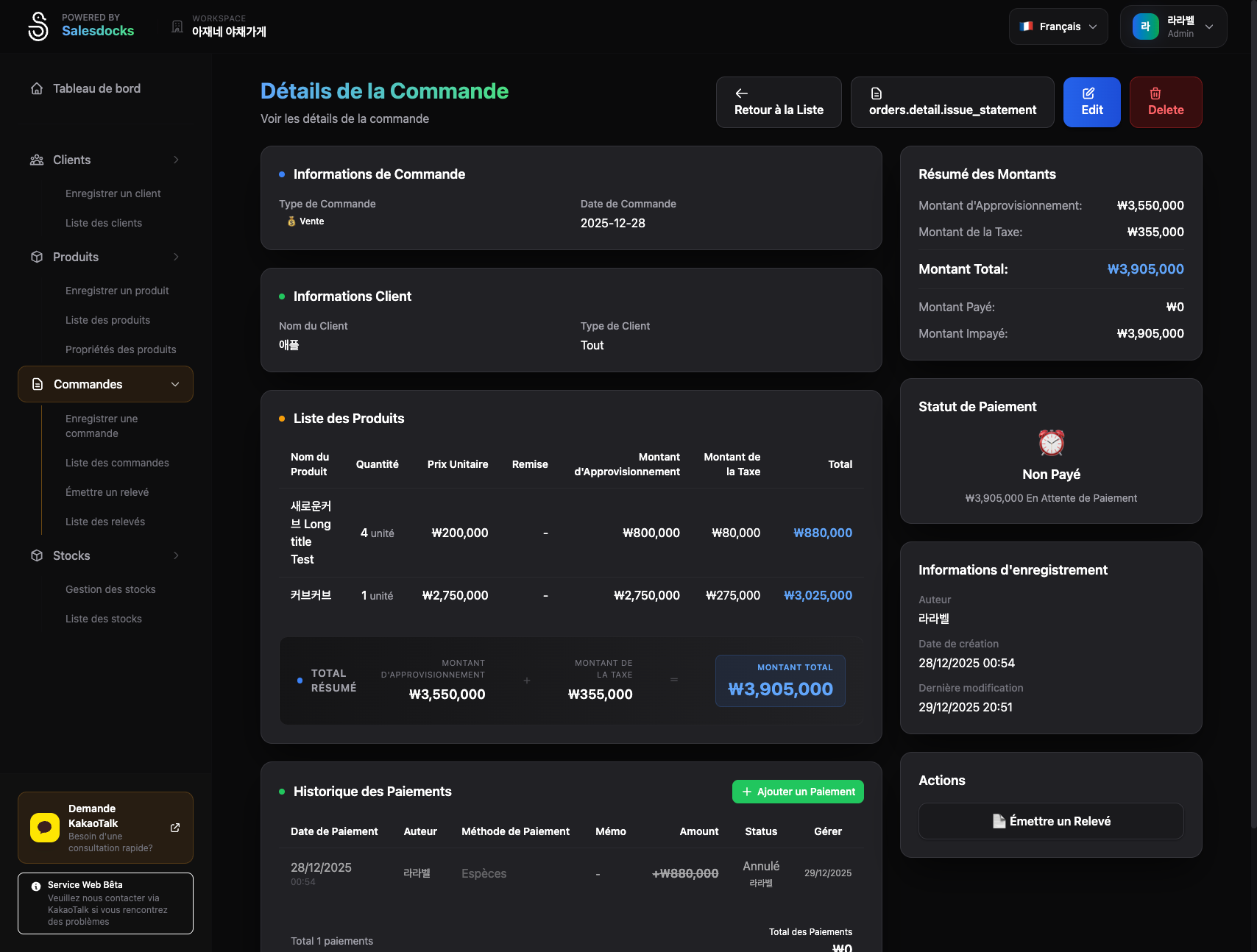Viewport: 1257px width, 952px height.
Task: Click the Tableau de bord home icon
Action: tap(37, 88)
